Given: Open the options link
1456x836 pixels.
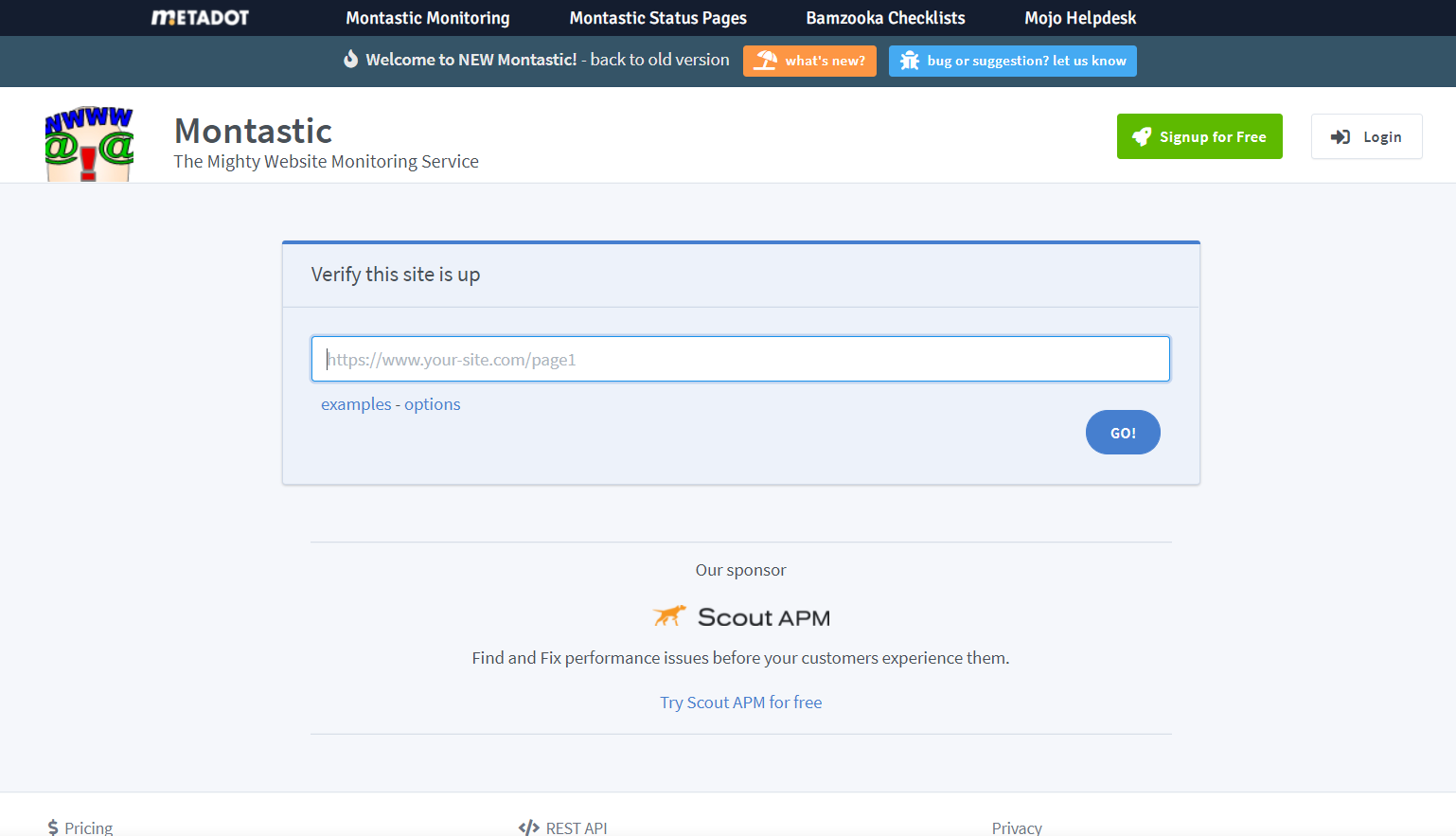Looking at the screenshot, I should click(433, 404).
